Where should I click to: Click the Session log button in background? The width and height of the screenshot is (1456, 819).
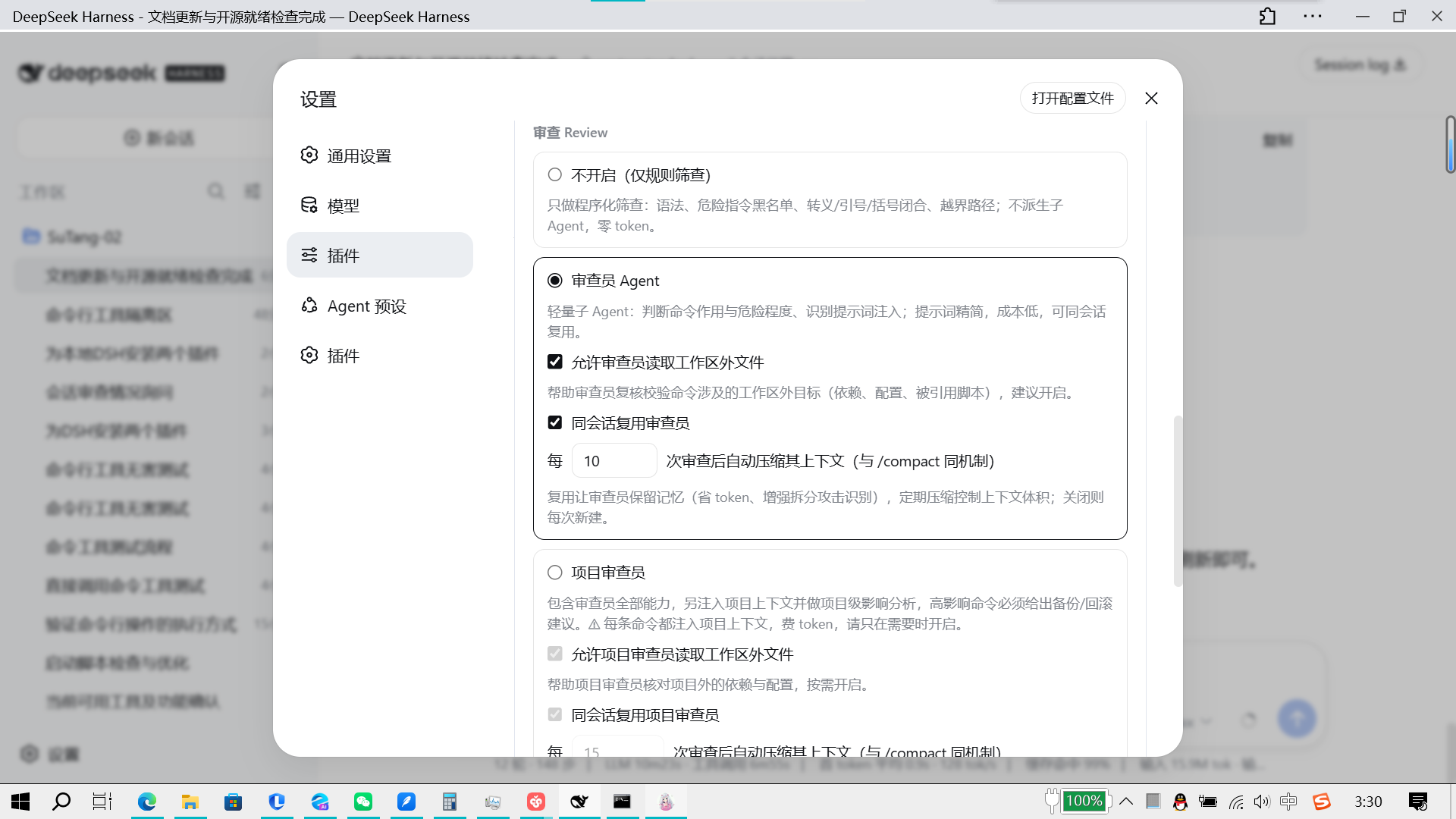pyautogui.click(x=1360, y=65)
